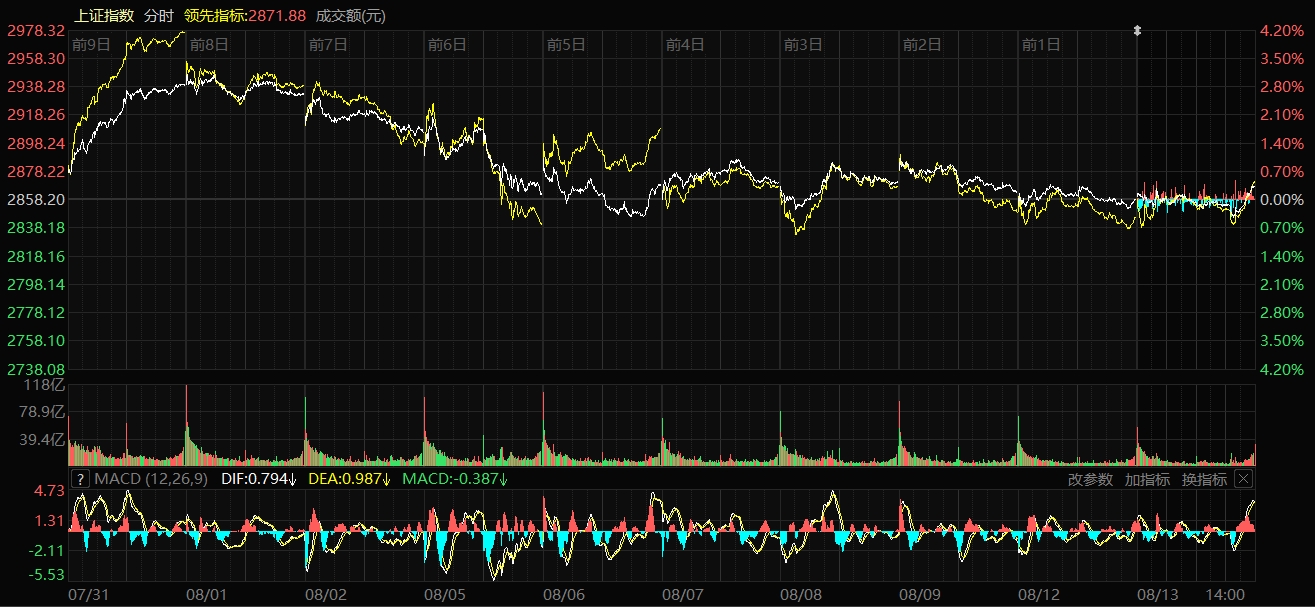Click the -2.11 MACD axis label
This screenshot has height=607, width=1315.
coord(47,550)
